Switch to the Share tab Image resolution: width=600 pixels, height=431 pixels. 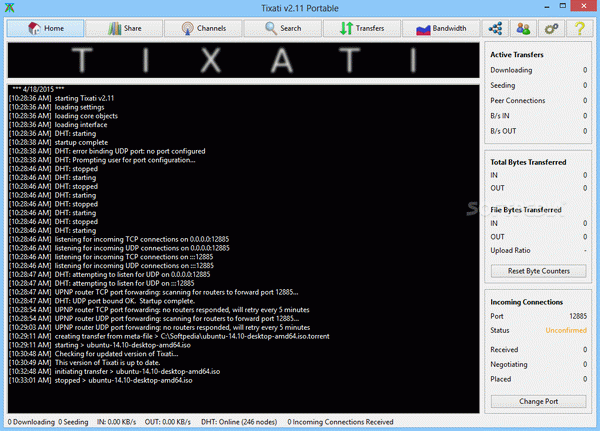tap(124, 28)
